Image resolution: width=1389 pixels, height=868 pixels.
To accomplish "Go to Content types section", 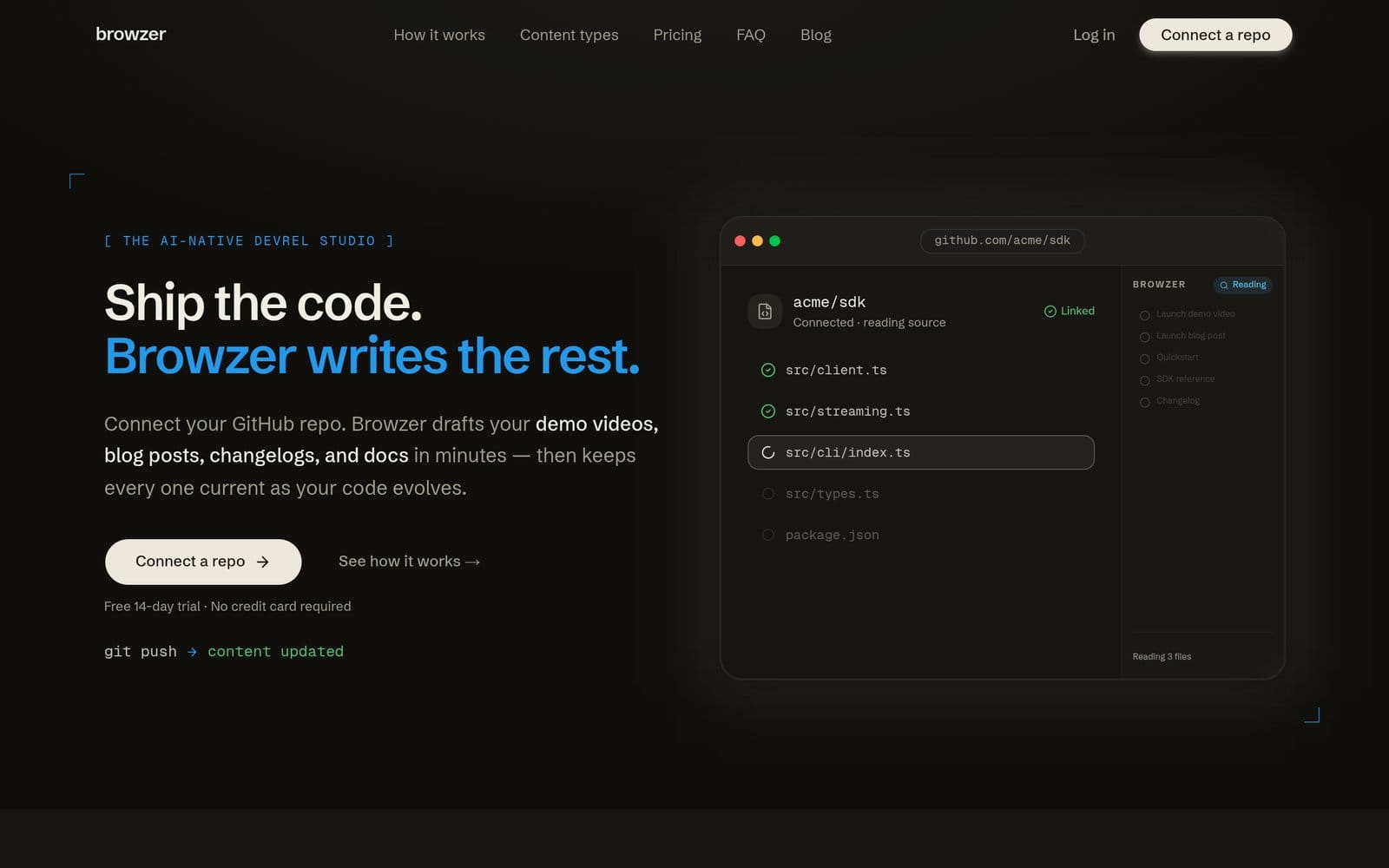I will pos(569,35).
